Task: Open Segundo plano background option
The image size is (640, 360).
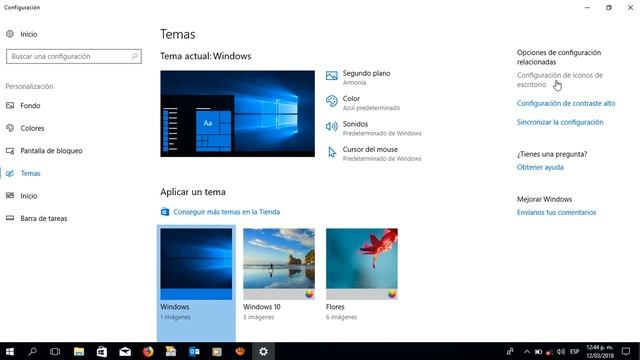Action: click(366, 78)
